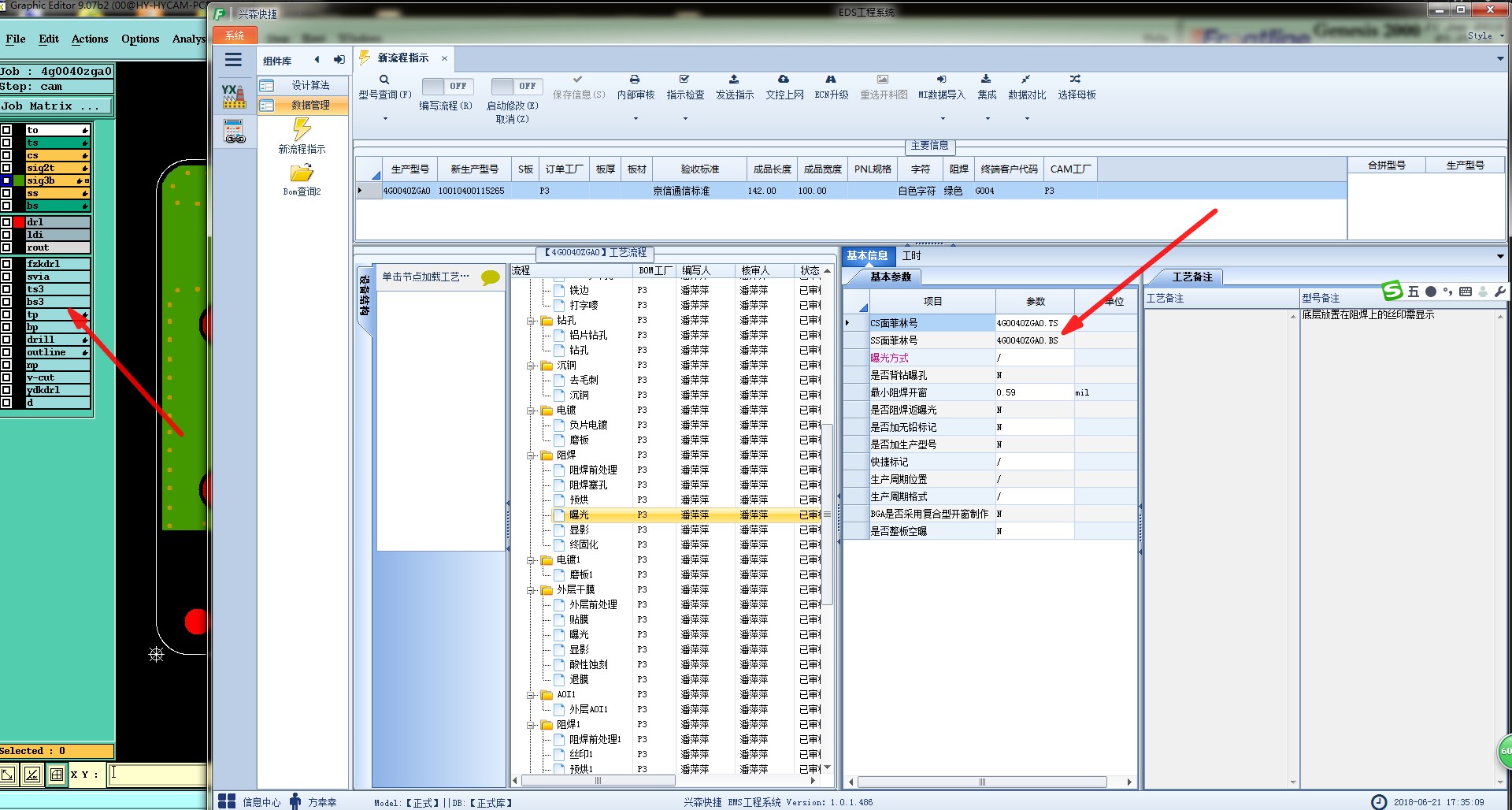Collapse the 电镀 tree folder

tap(532, 411)
